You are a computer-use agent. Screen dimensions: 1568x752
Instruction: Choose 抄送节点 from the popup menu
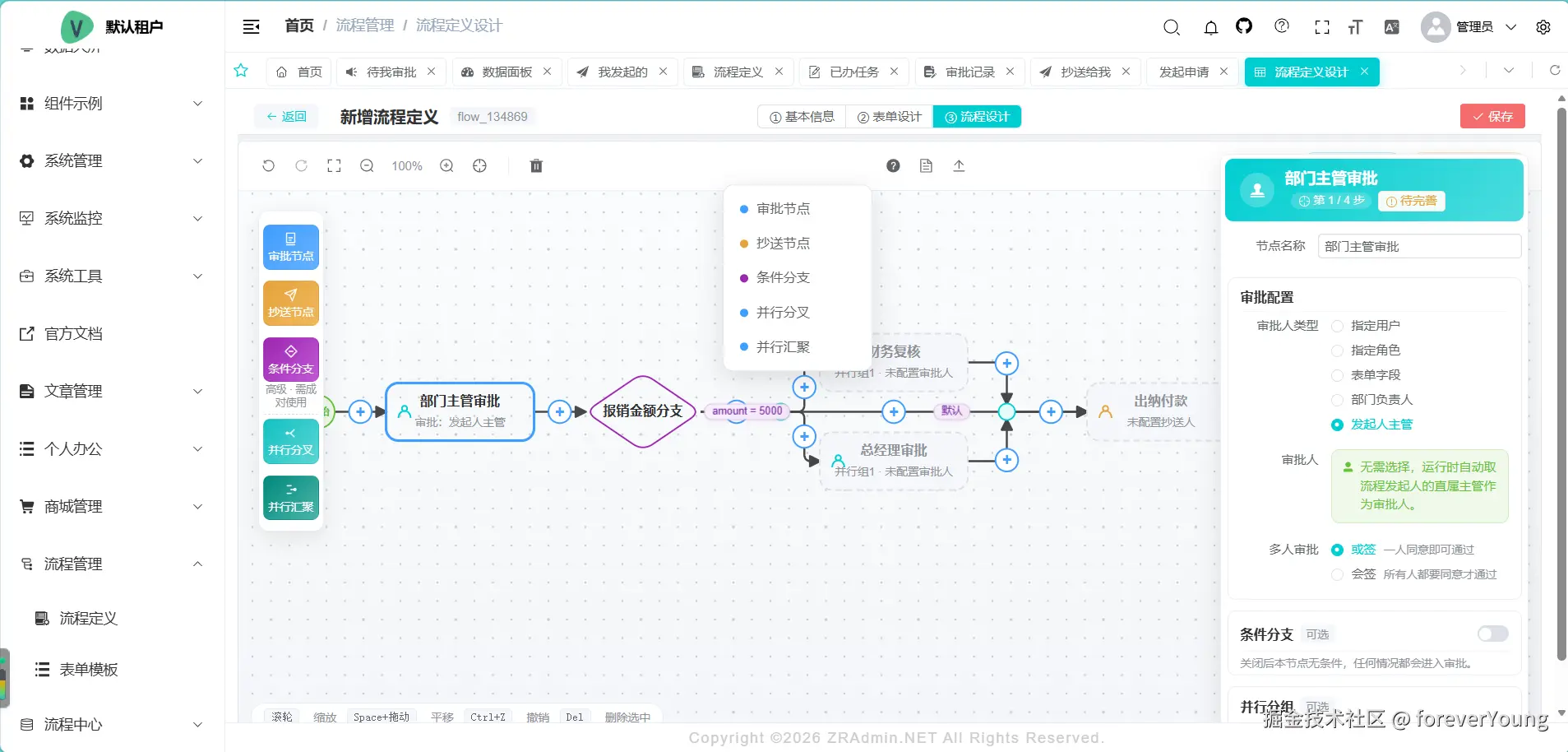click(x=797, y=244)
